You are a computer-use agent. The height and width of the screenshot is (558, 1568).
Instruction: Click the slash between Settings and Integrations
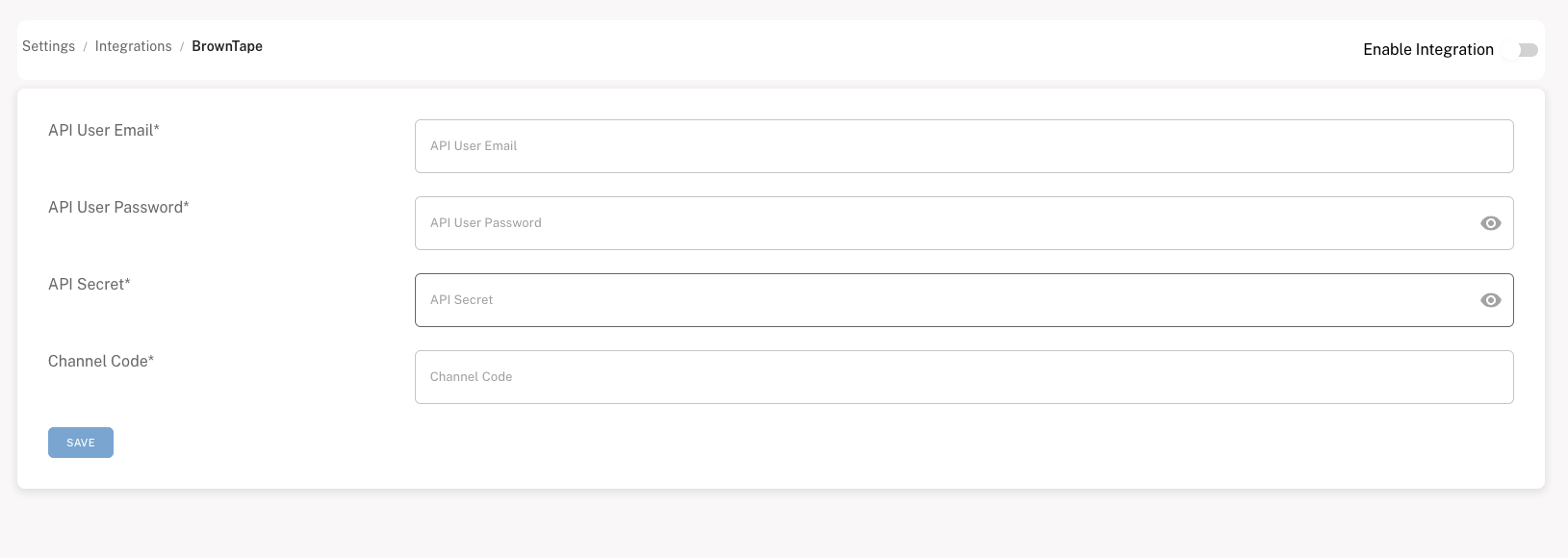(x=85, y=46)
